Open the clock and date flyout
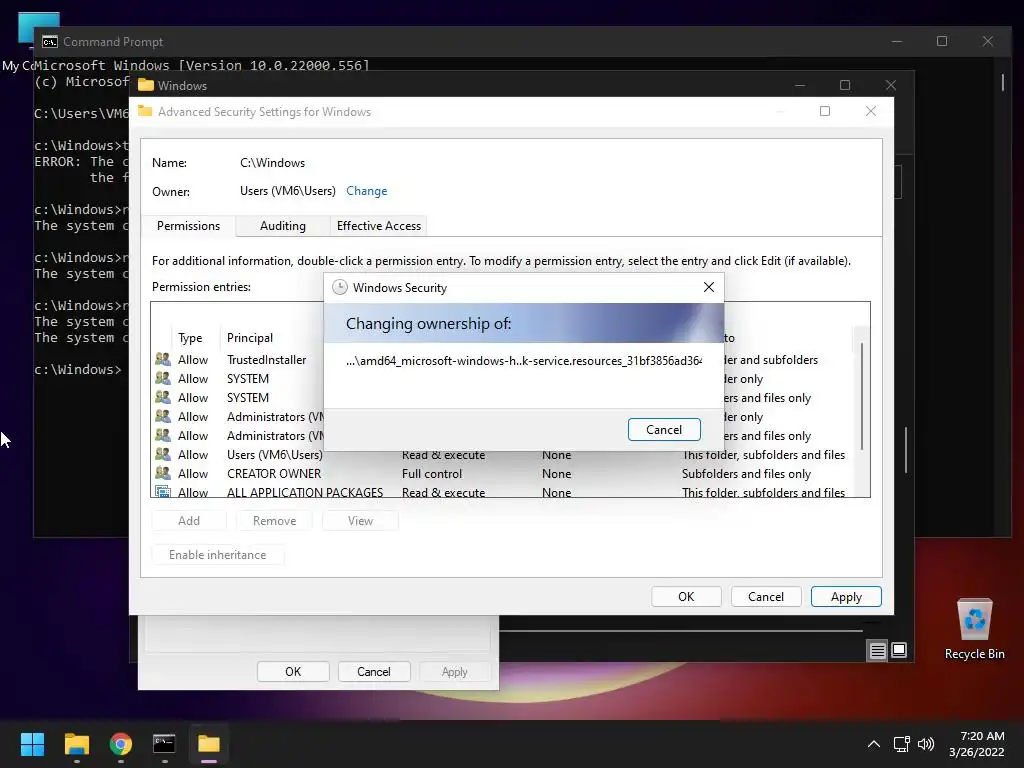 point(977,744)
